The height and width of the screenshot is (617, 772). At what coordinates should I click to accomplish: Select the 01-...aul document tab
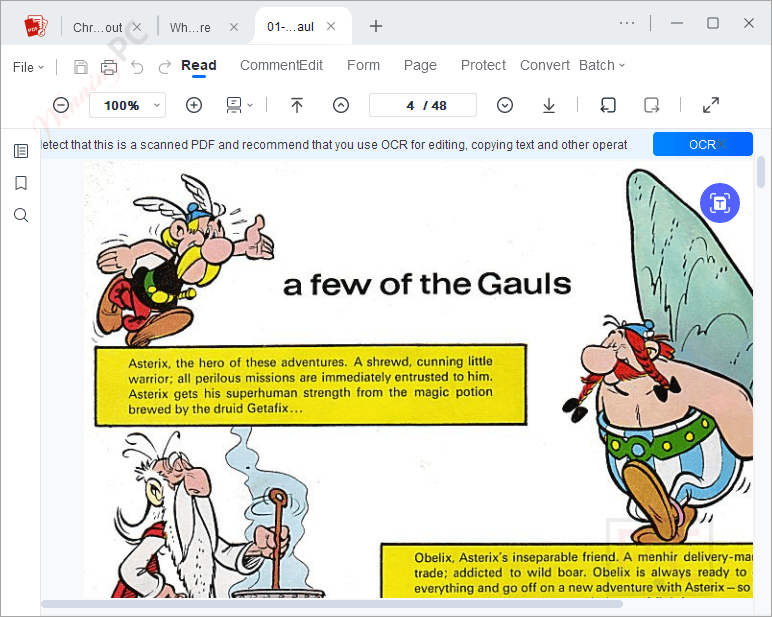pyautogui.click(x=290, y=27)
